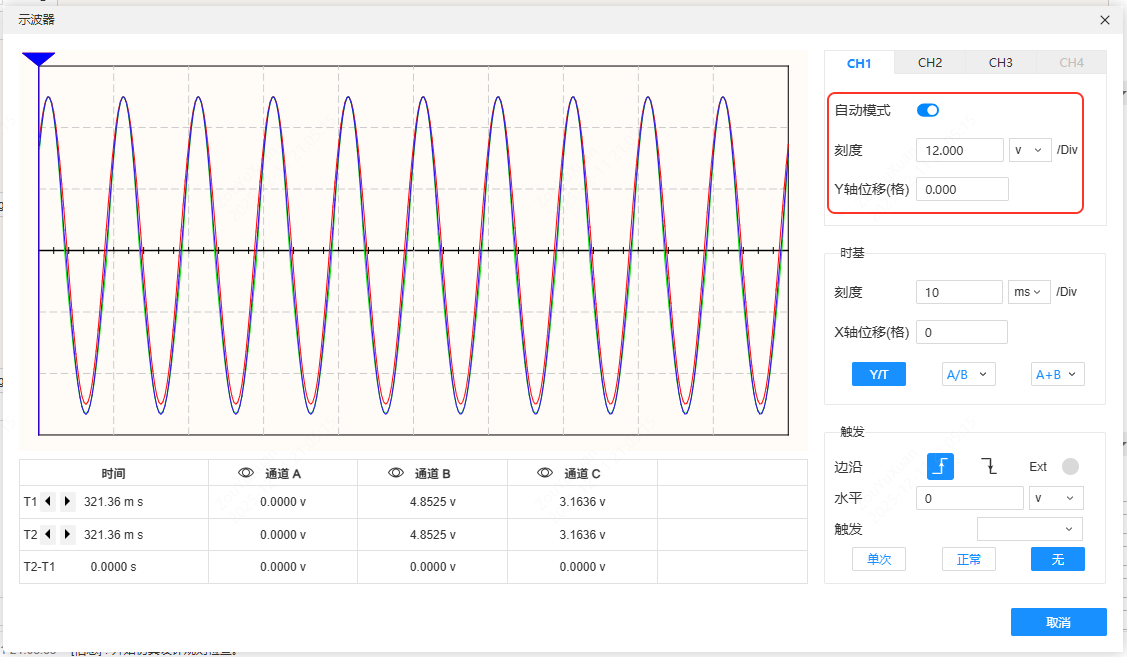
Task: Select falling edge trigger icon
Action: tap(989, 466)
